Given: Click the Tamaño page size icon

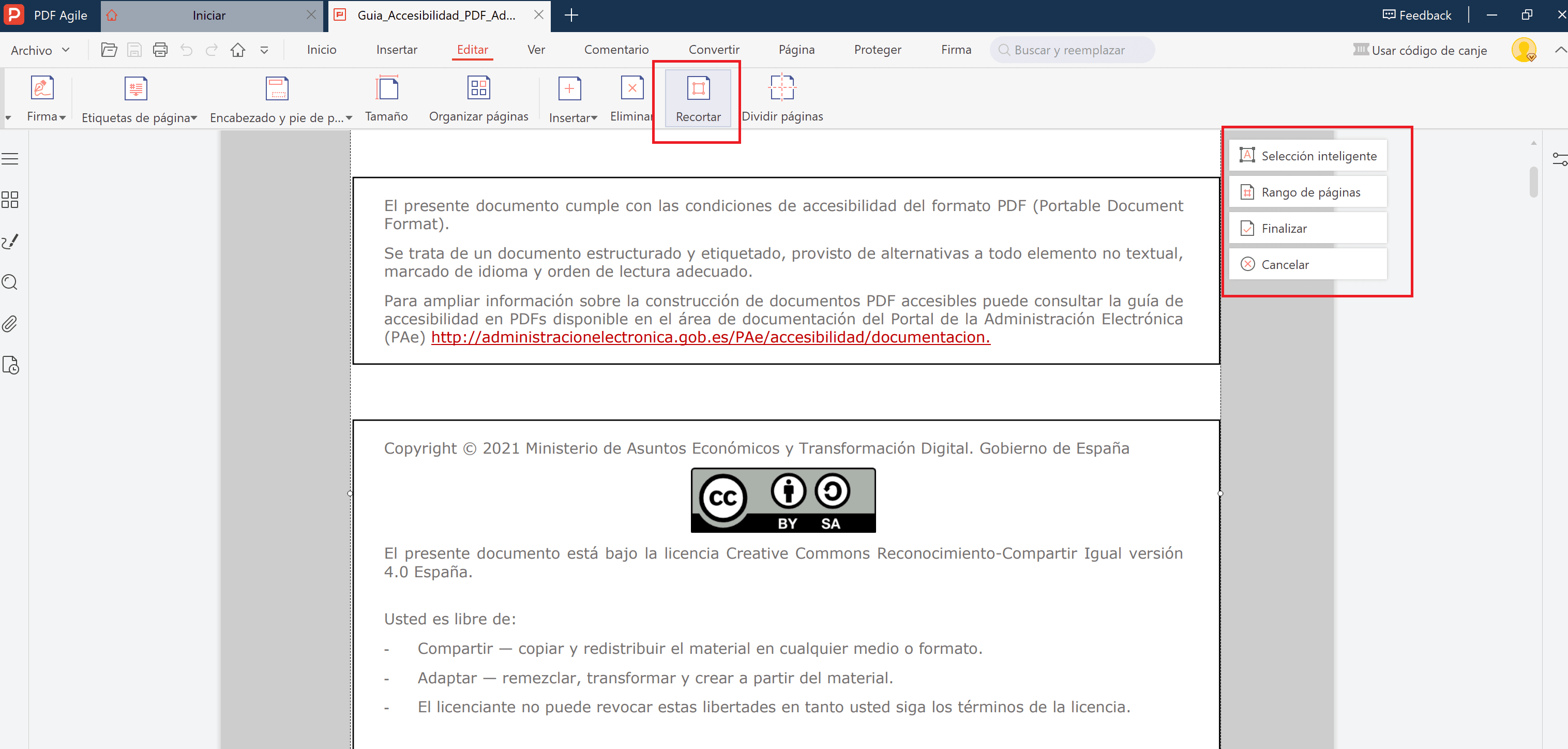Looking at the screenshot, I should coord(386,89).
